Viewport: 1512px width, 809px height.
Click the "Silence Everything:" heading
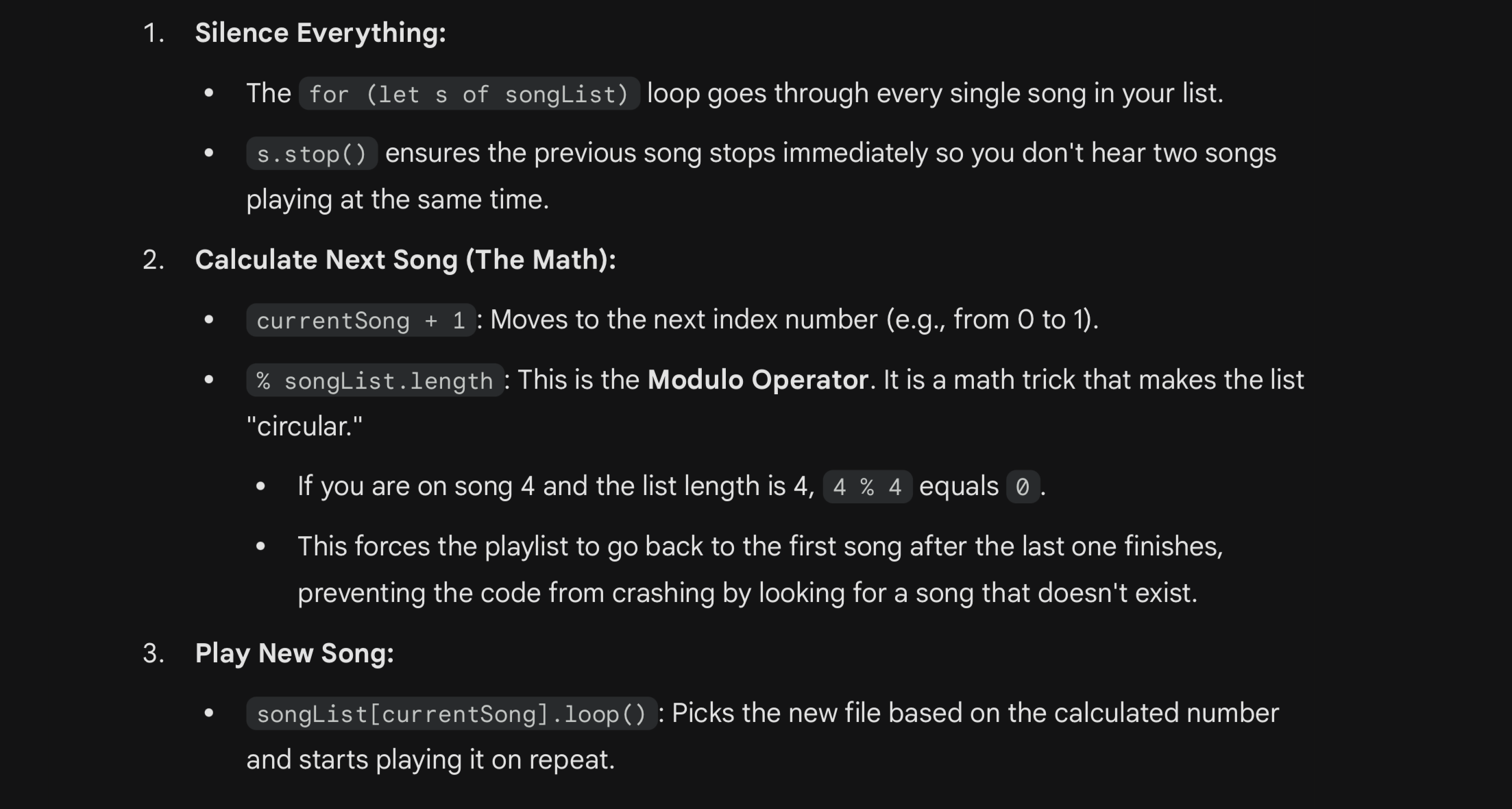320,33
